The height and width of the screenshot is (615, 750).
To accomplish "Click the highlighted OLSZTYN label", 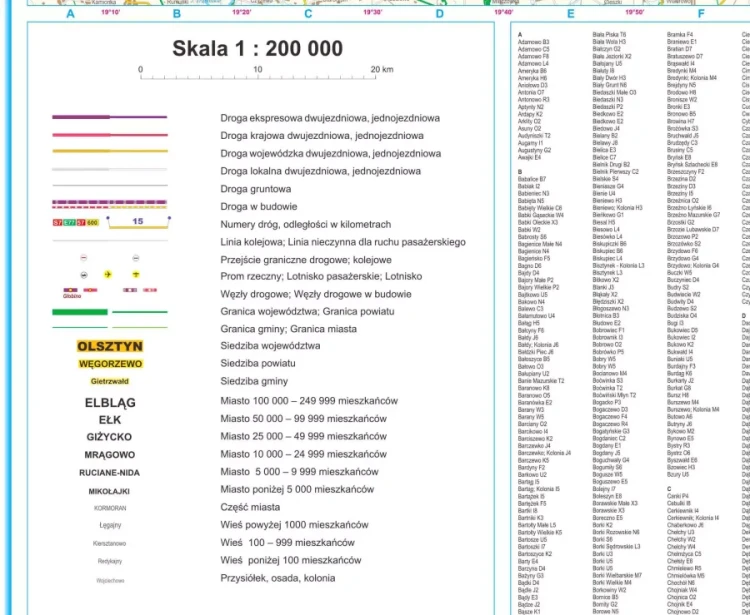I will point(110,346).
